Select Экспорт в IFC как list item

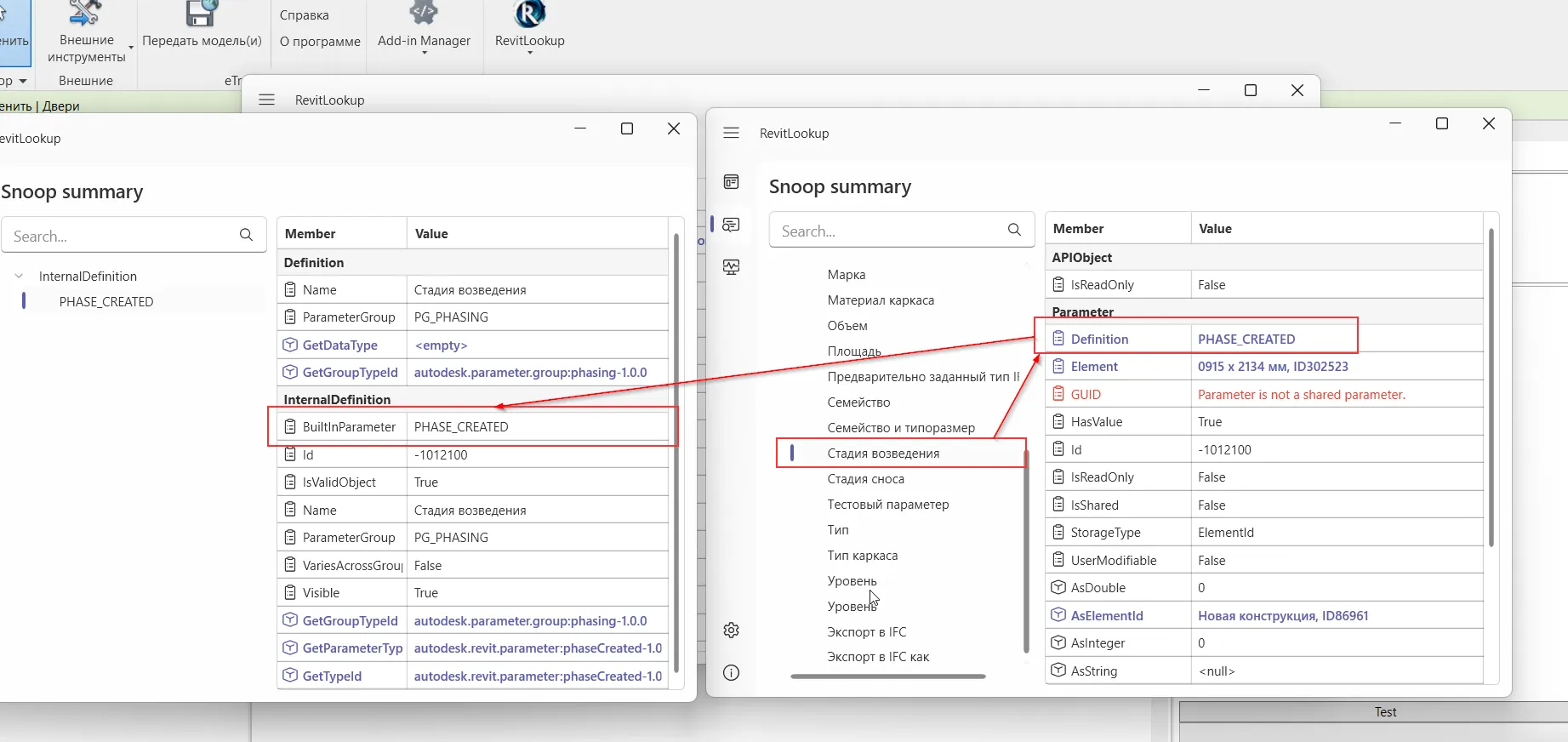[x=878, y=657]
